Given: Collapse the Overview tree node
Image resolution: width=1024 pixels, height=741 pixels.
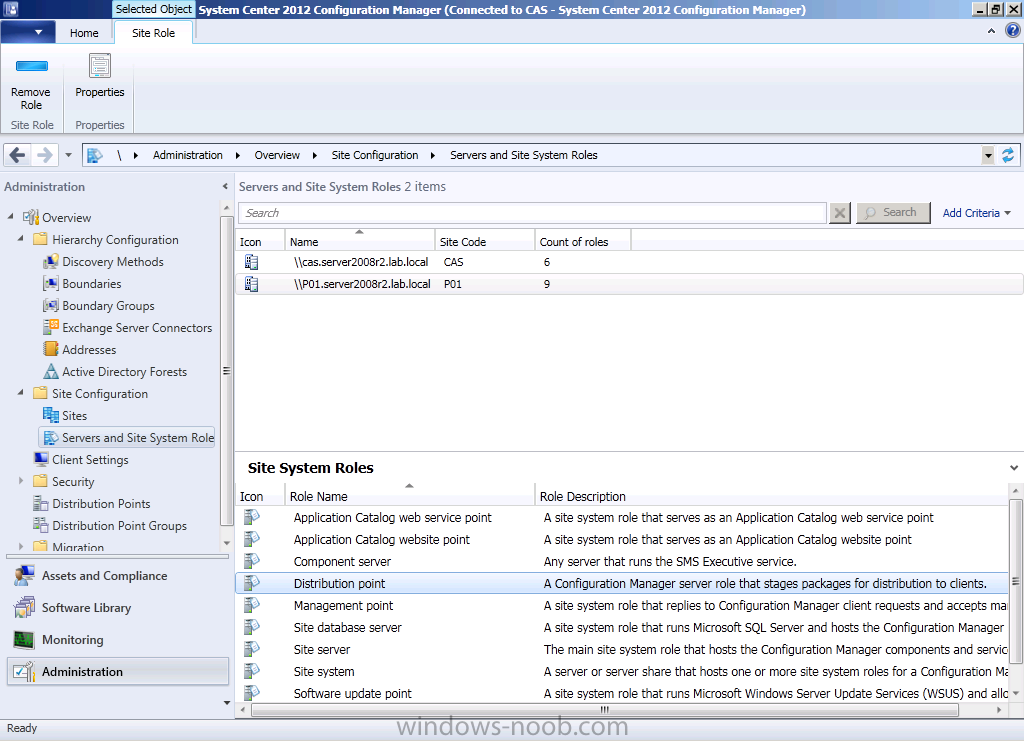Looking at the screenshot, I should 10,217.
